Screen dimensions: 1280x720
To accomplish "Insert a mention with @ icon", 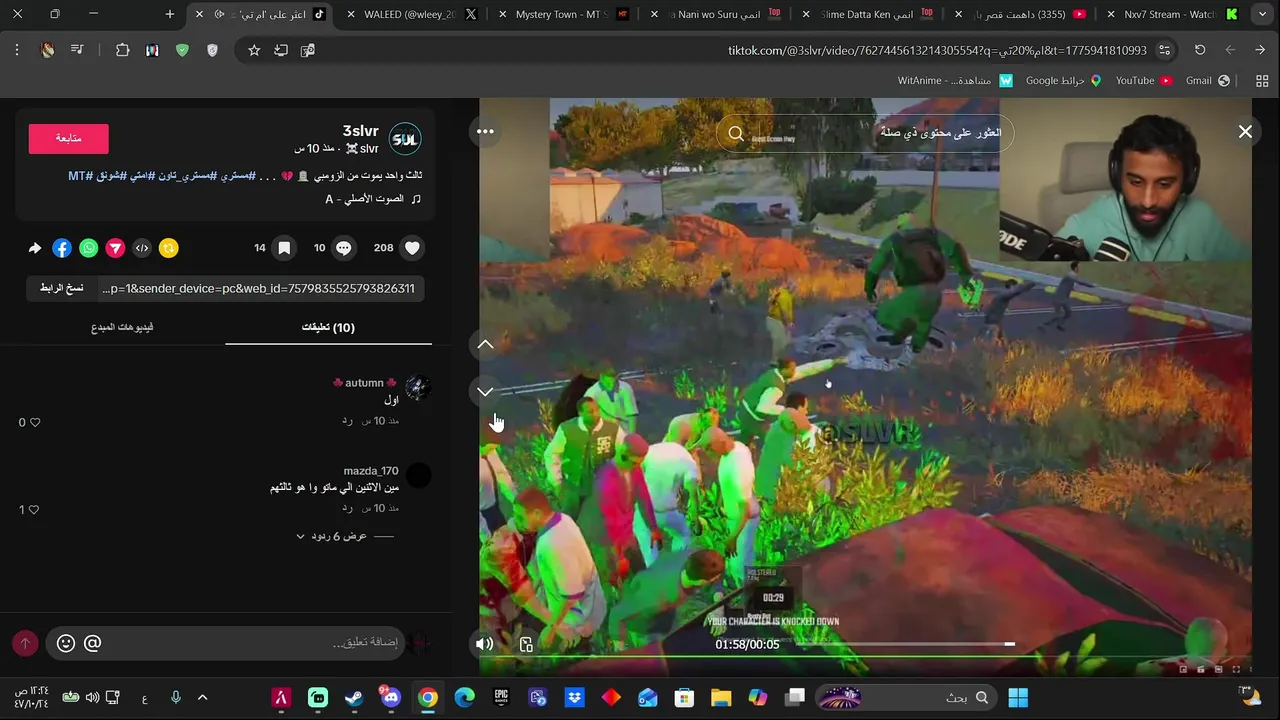I will [92, 643].
